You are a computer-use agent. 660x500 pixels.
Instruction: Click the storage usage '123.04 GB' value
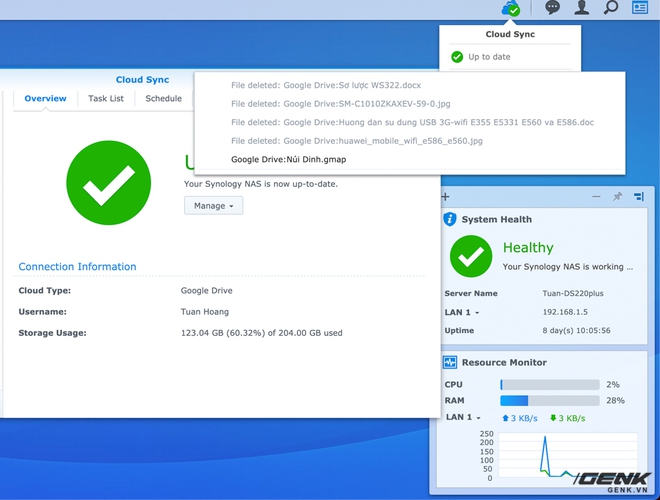coord(261,333)
